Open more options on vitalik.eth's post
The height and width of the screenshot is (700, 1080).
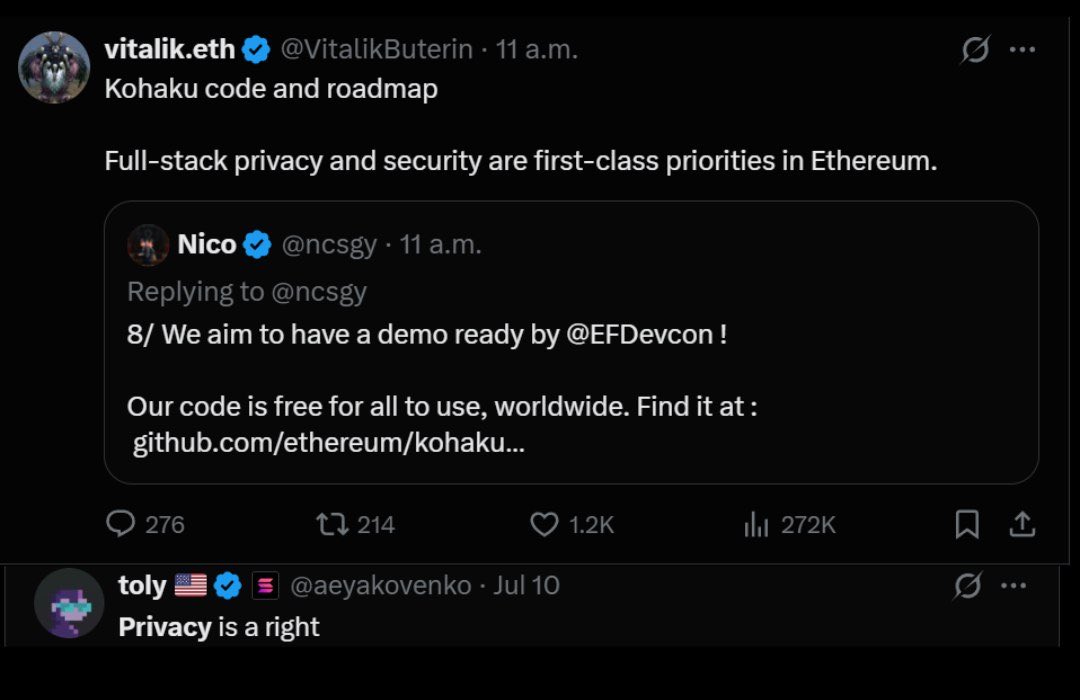coord(1022,50)
